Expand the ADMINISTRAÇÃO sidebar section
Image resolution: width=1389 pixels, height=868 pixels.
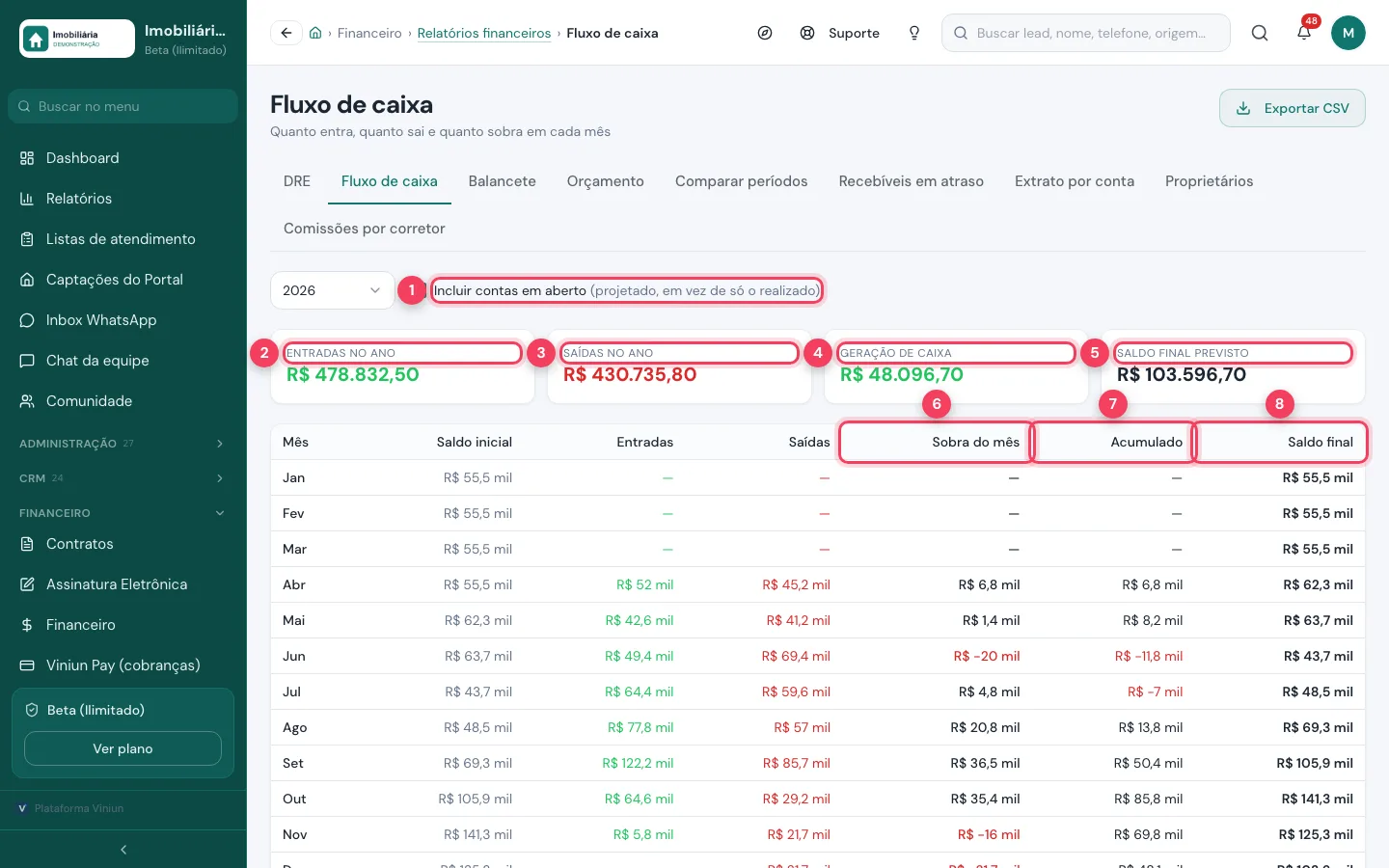(x=123, y=444)
